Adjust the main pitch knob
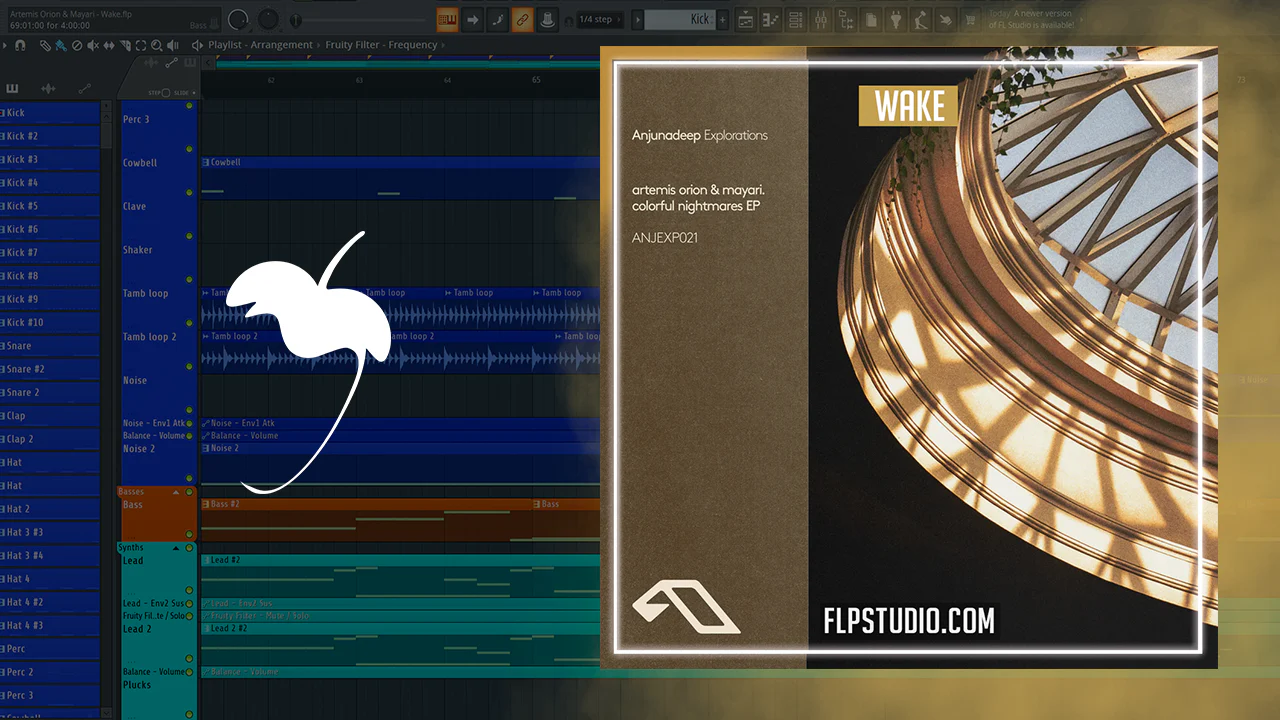 [x=269, y=19]
